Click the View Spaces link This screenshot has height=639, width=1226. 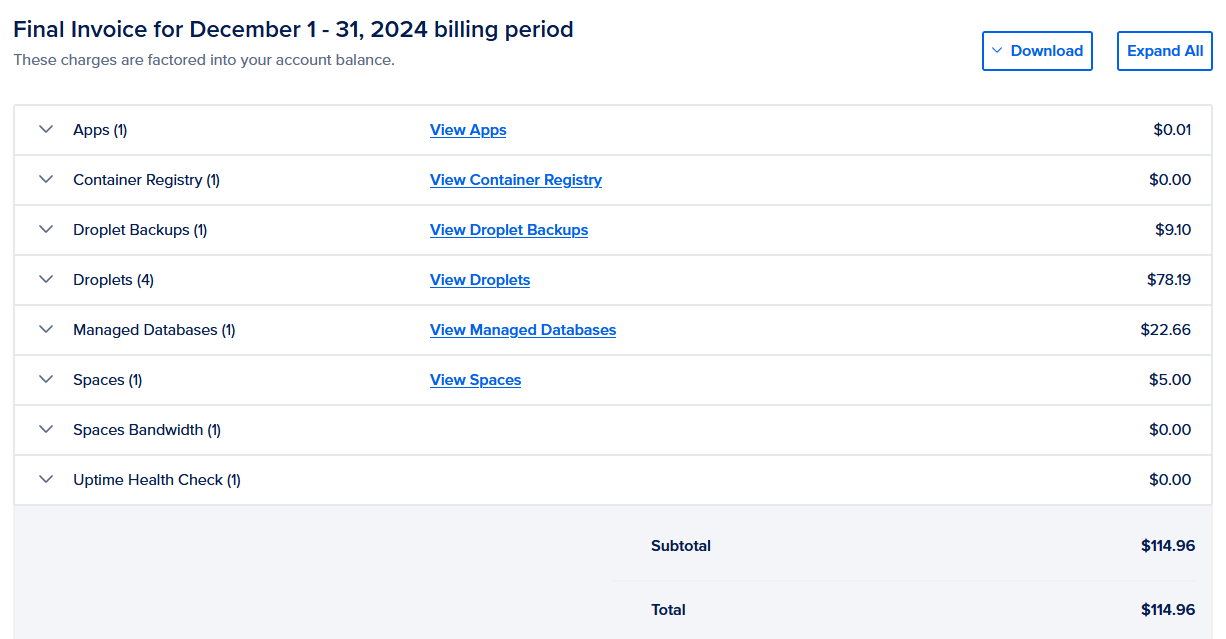coord(475,380)
